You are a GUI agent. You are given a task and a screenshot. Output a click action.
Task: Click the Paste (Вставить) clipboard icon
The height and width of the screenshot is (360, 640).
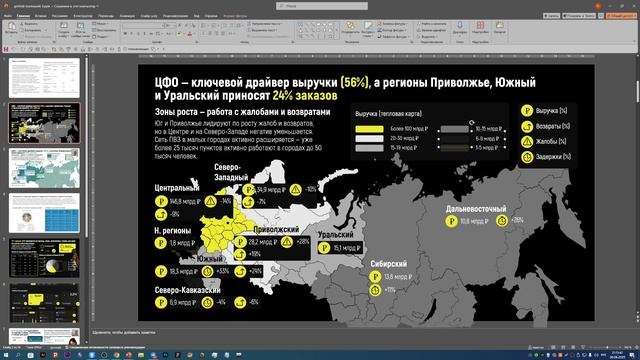coord(11,26)
